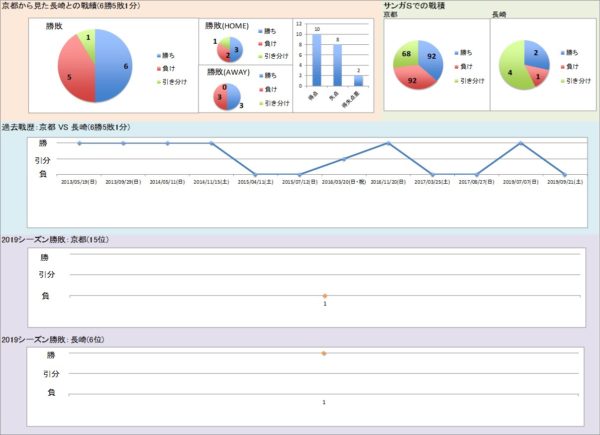The height and width of the screenshot is (435, 600).
Task: Click the heading 2019シーズン勝敗:京都(15位)
Action: coord(55,239)
